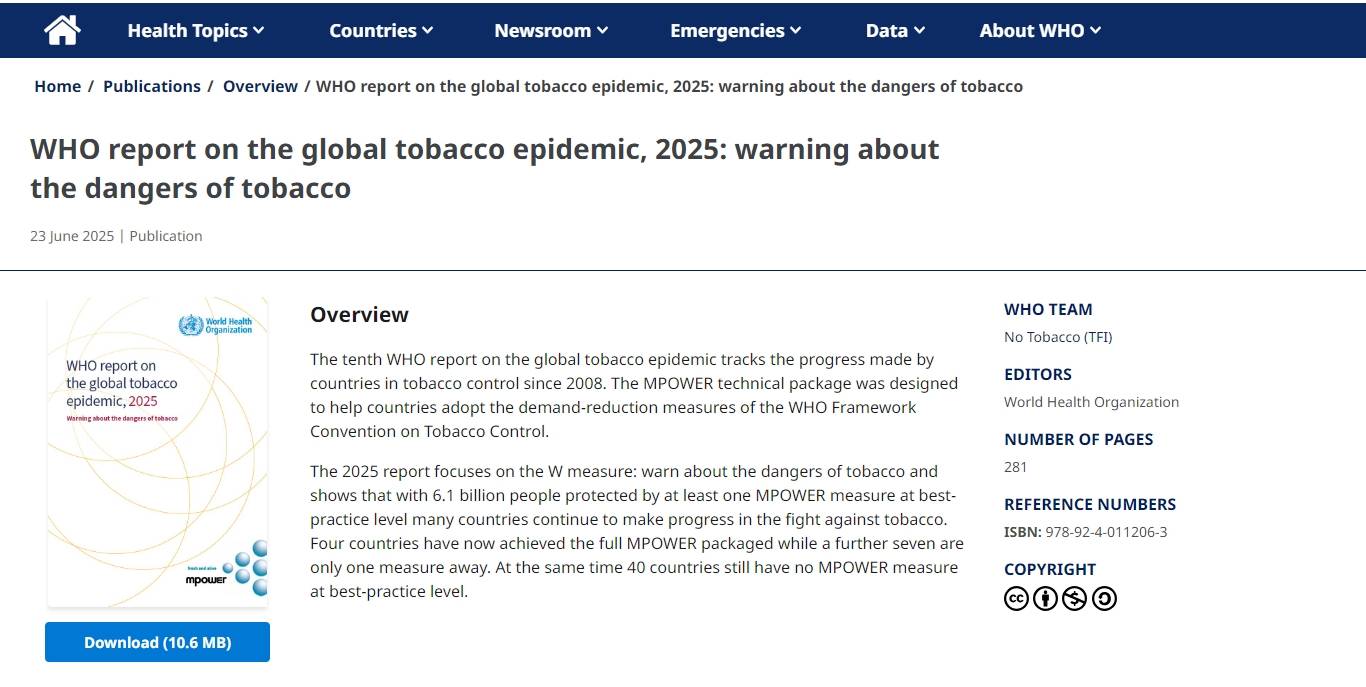The height and width of the screenshot is (687, 1366).
Task: Follow the Overview breadcrumb link
Action: coord(260,86)
